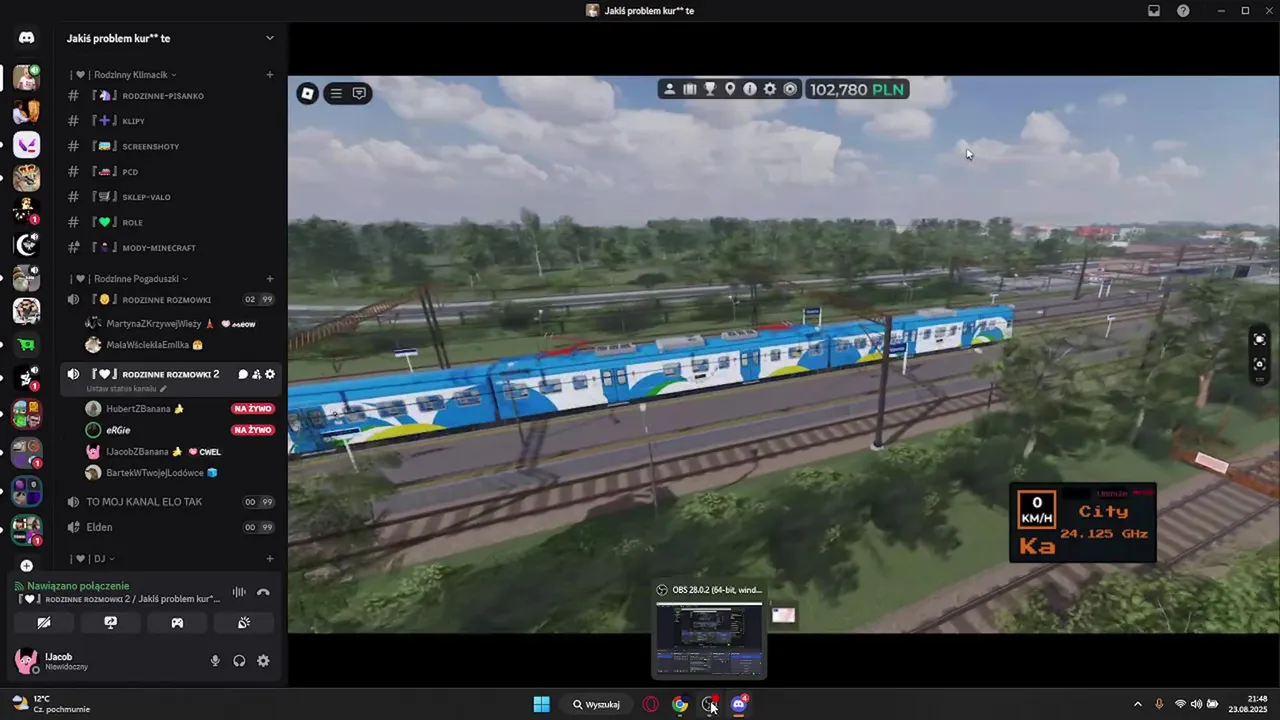Open Google Chrome from the taskbar
Screen dimensions: 1280x720
[680, 704]
